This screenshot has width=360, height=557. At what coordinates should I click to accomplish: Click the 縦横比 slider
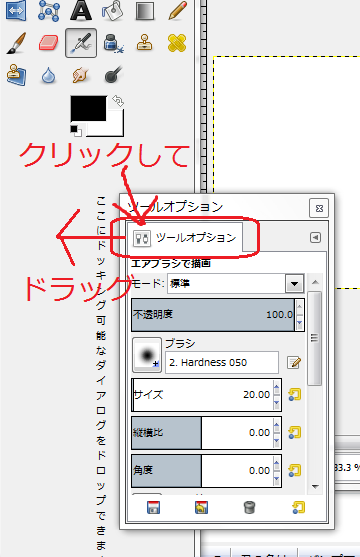point(202,433)
